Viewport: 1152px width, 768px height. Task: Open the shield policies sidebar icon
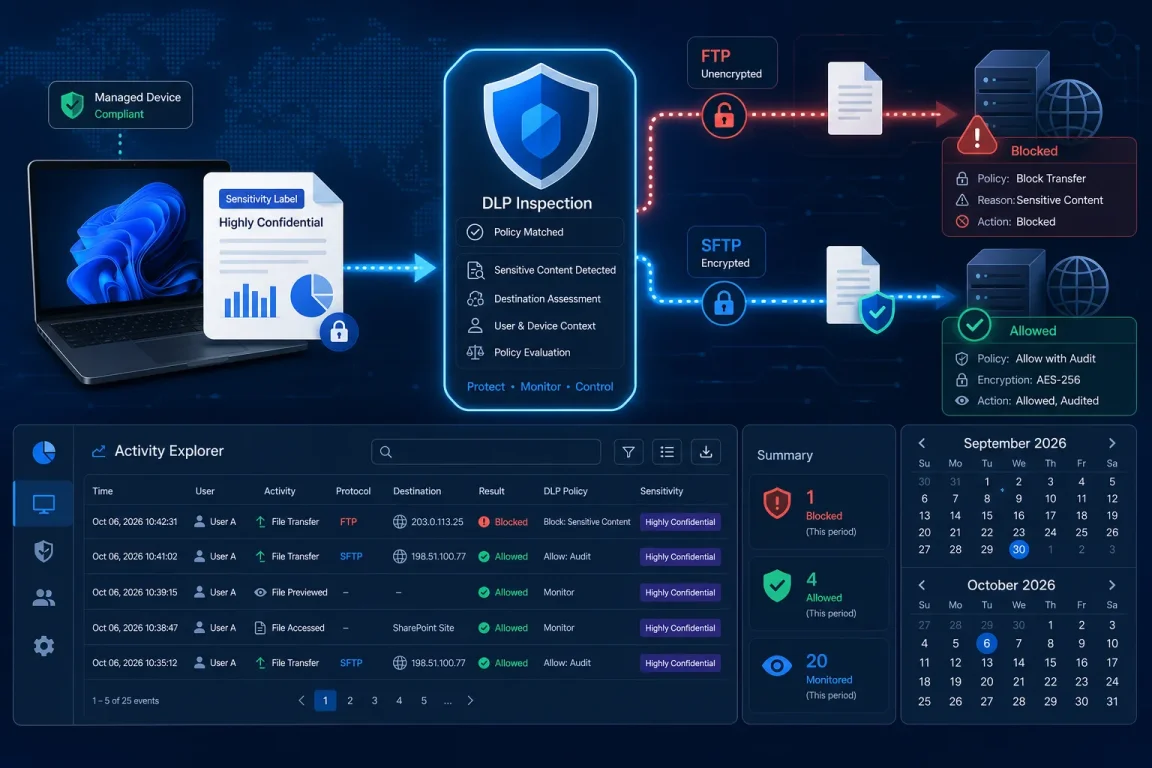[44, 551]
